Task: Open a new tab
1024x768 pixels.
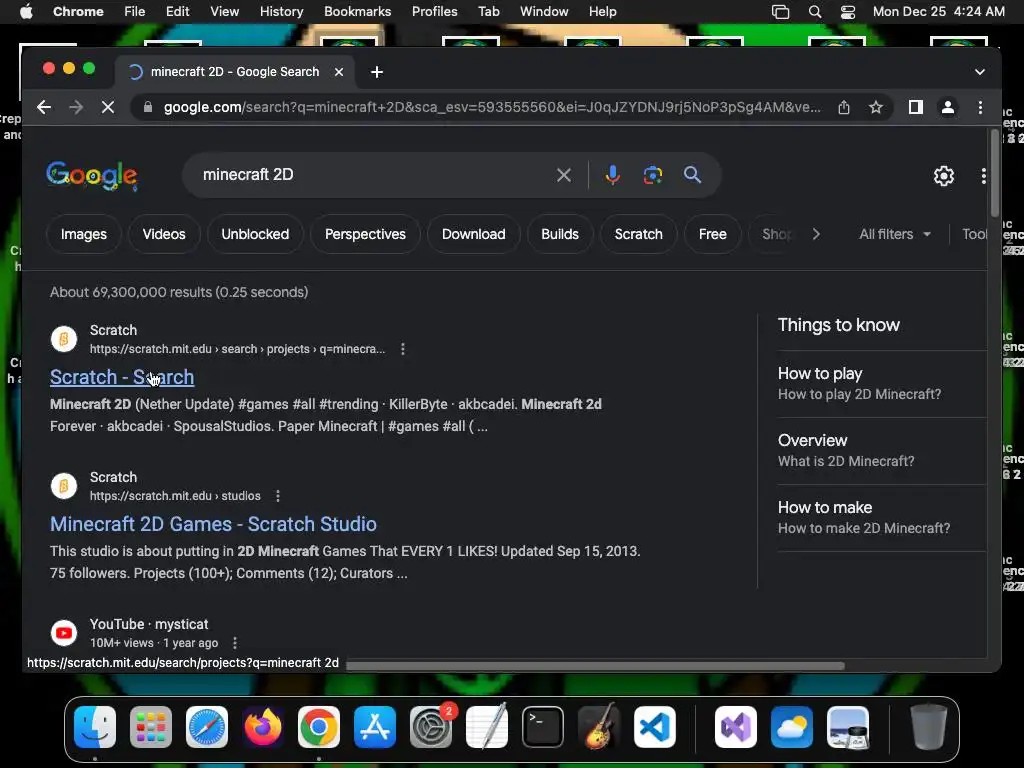Action: (377, 72)
